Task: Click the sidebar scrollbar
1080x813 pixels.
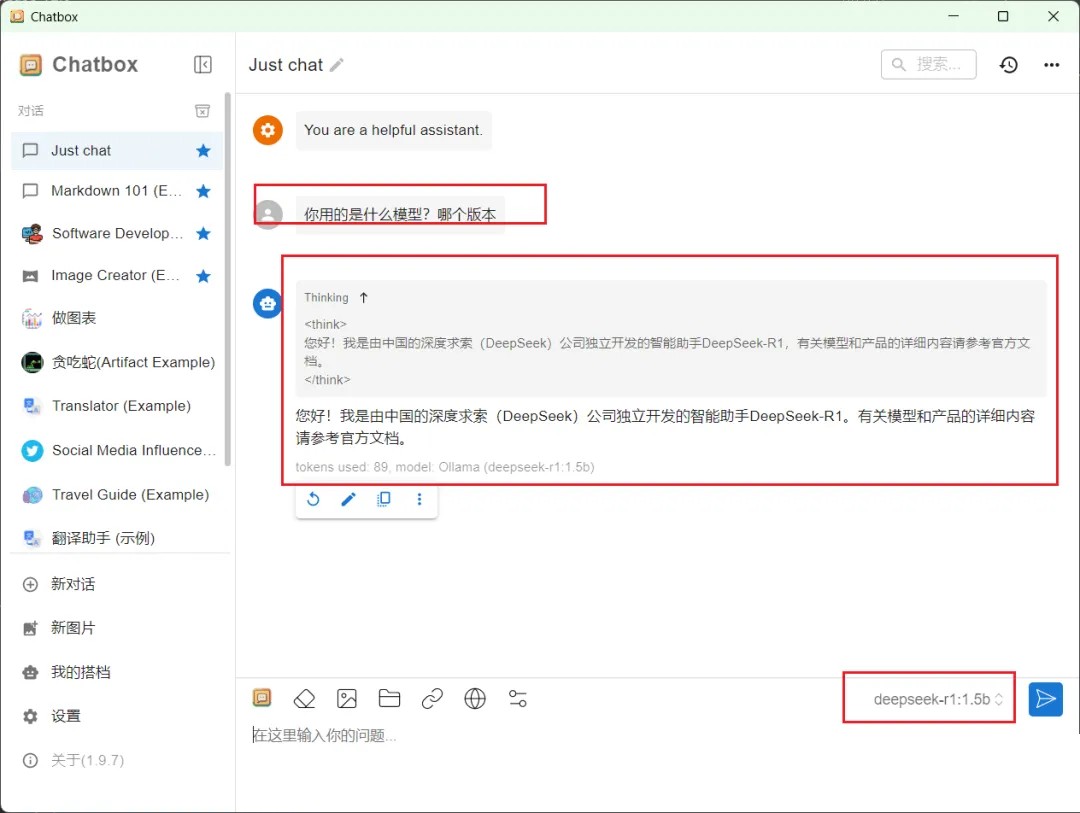Action: pos(228,279)
